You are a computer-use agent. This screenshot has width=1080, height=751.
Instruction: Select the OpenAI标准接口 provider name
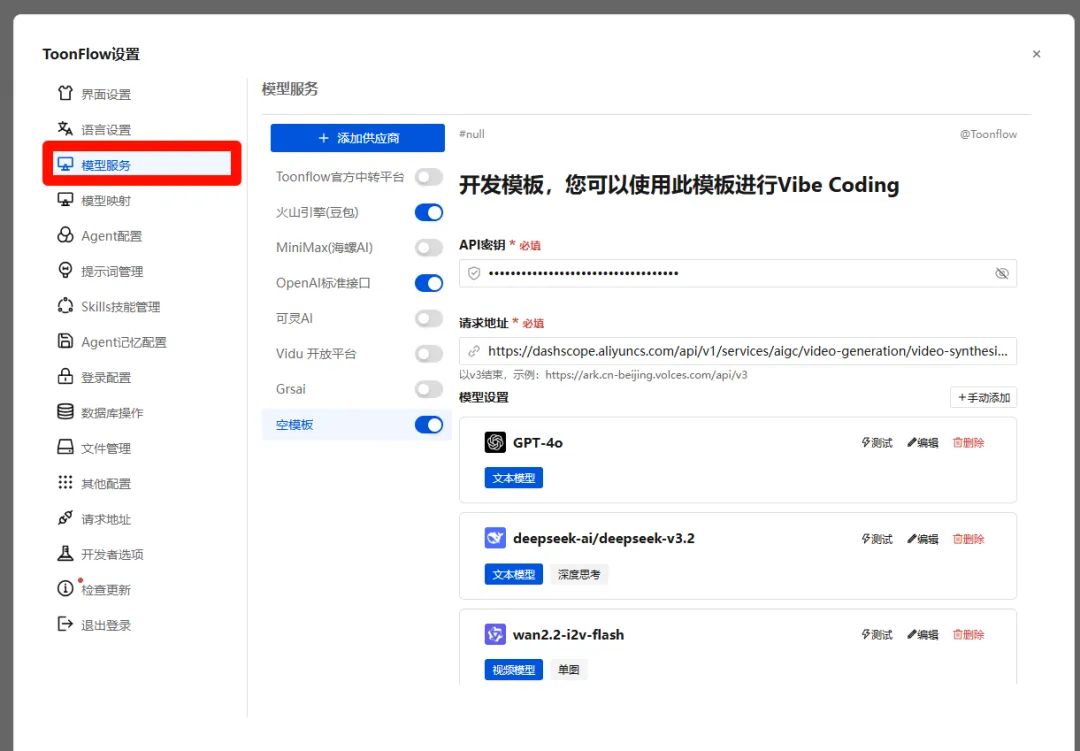(x=323, y=283)
